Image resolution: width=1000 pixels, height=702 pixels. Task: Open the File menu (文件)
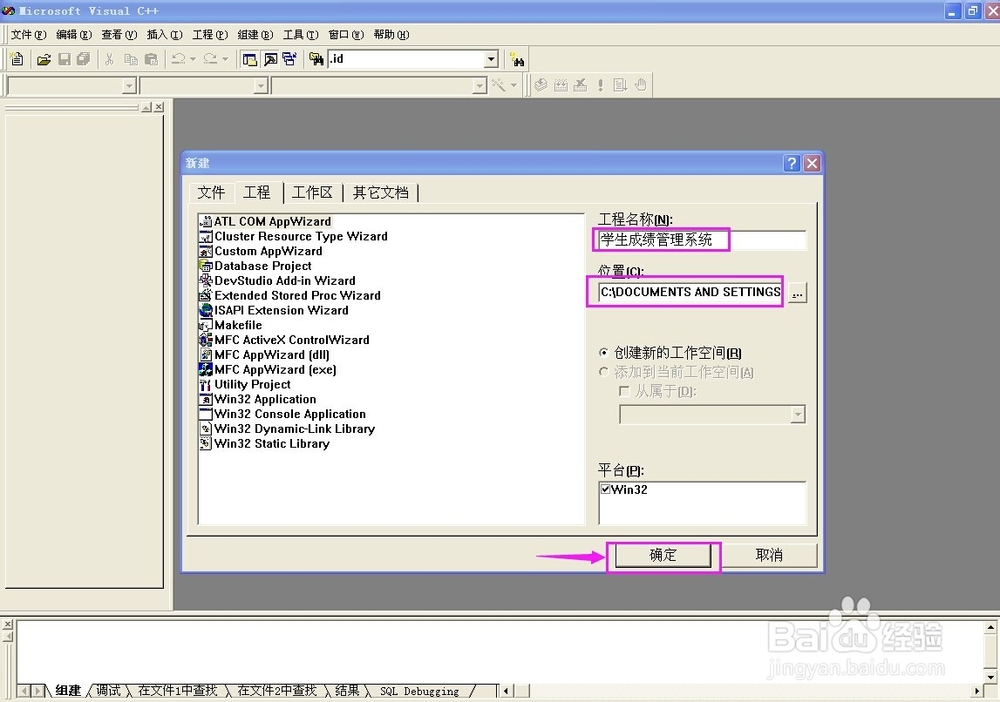click(29, 34)
